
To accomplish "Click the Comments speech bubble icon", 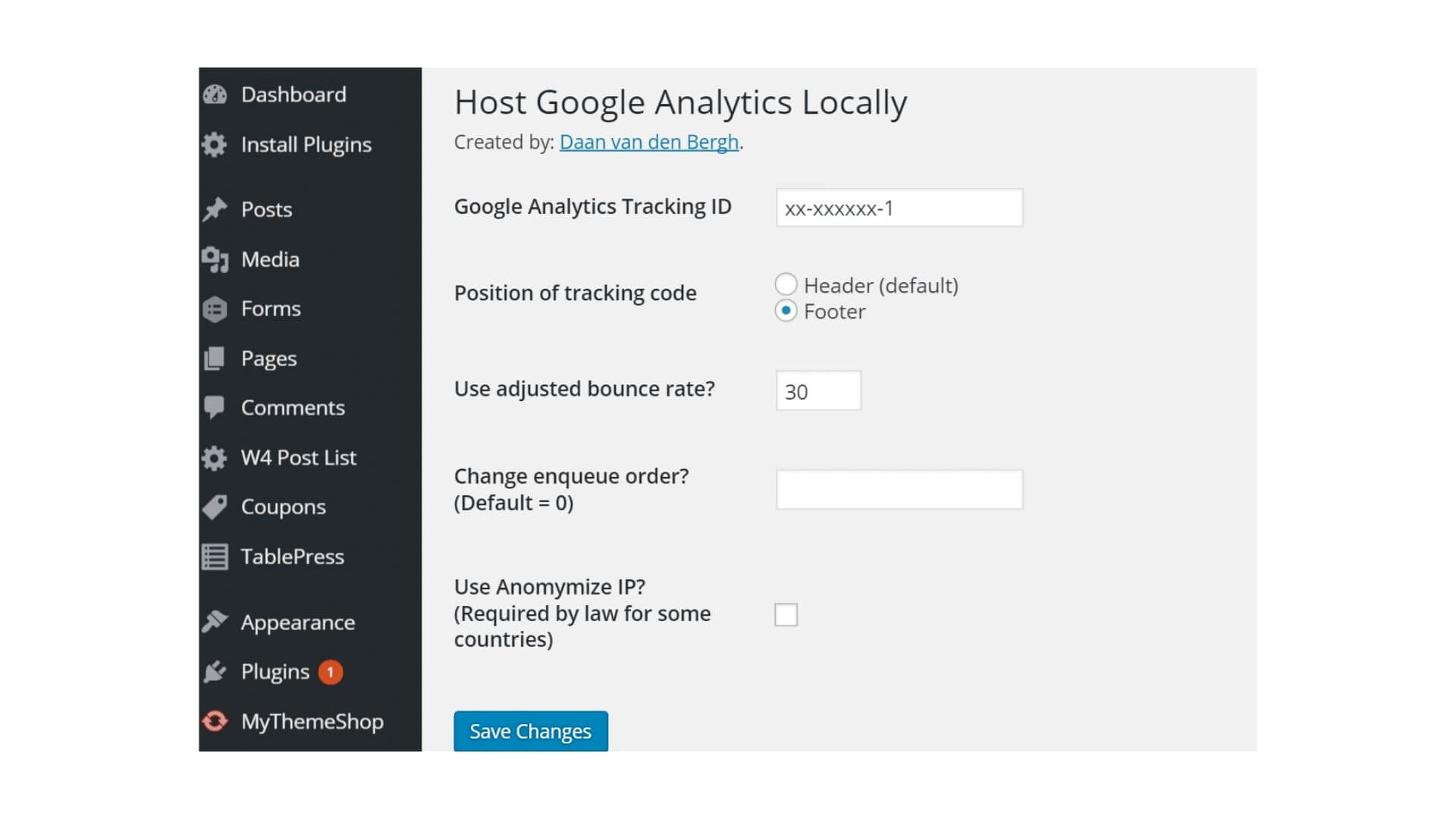I will (x=215, y=408).
